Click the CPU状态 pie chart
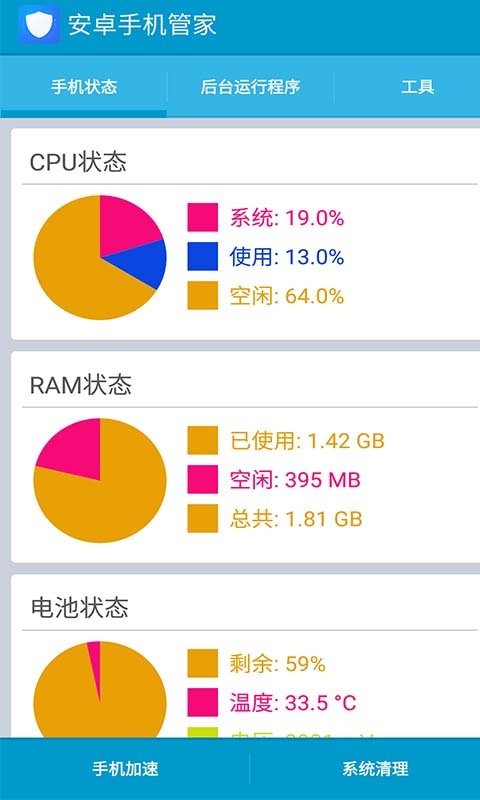The image size is (480, 800). pos(100,257)
